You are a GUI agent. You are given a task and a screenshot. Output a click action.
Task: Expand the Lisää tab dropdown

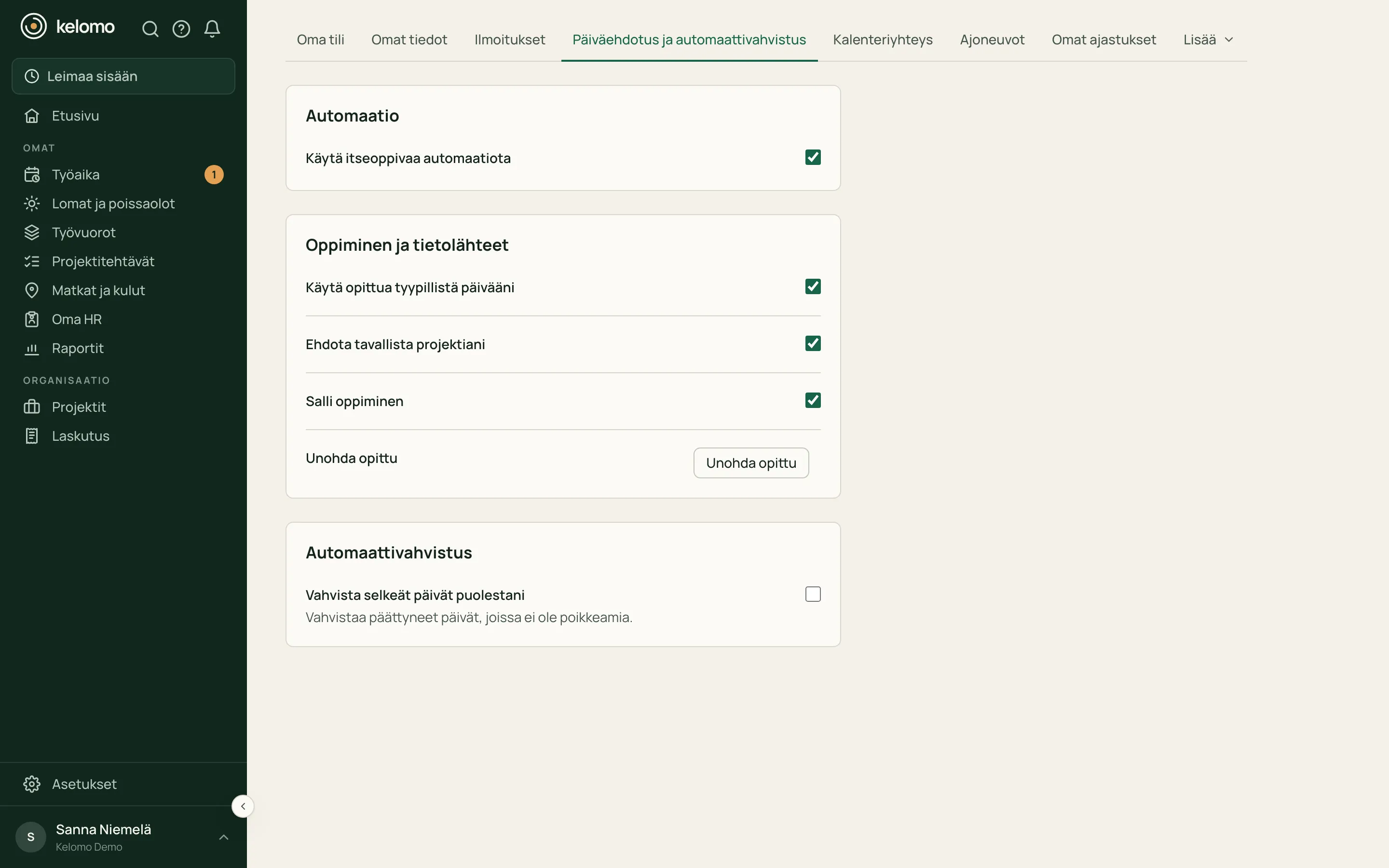tap(1208, 40)
